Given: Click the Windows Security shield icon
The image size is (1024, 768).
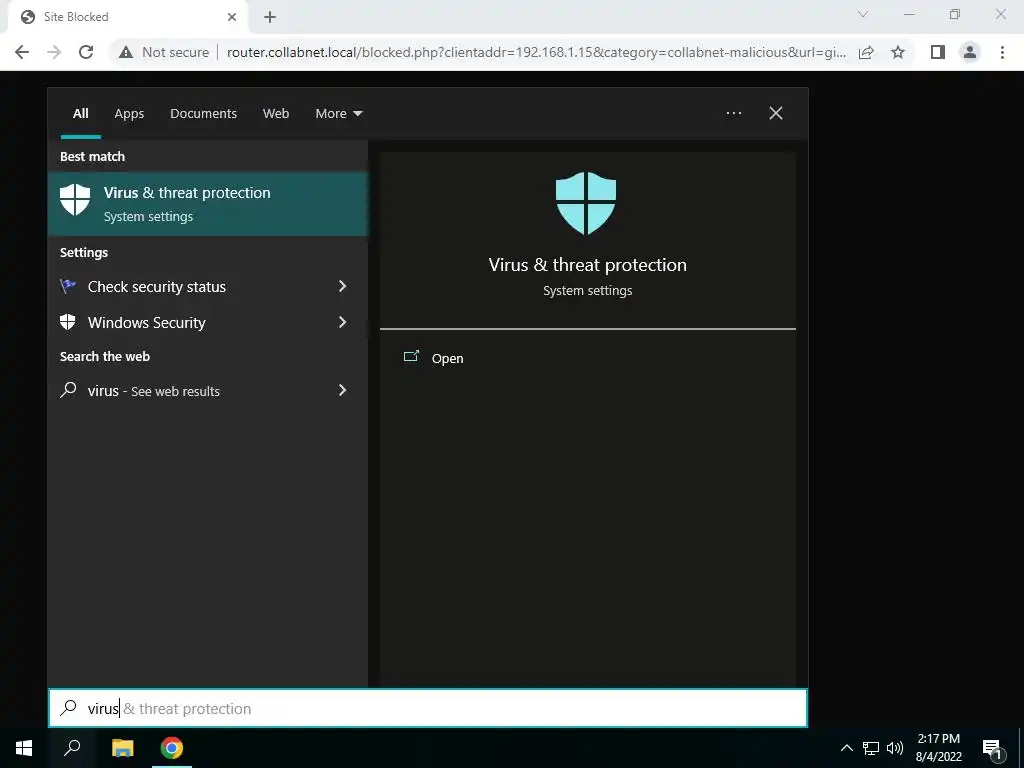Looking at the screenshot, I should [68, 322].
